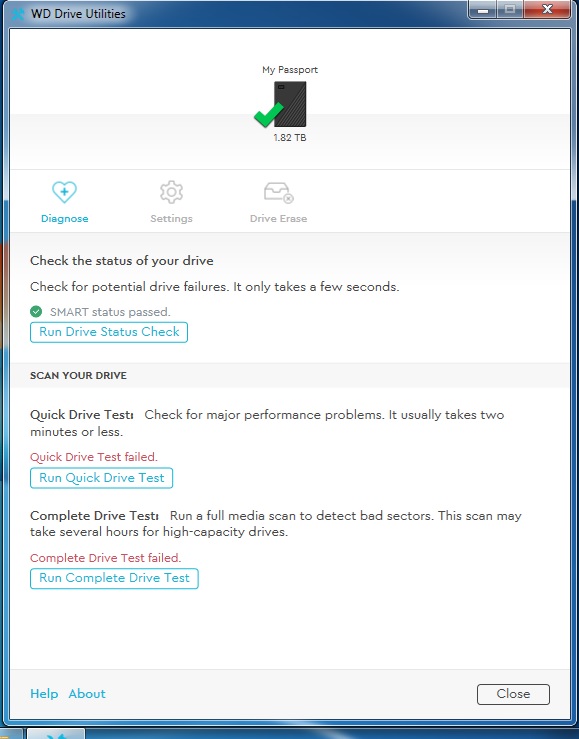Viewport: 579px width, 739px height.
Task: Click the Diagnose heart icon
Action: coord(65,192)
